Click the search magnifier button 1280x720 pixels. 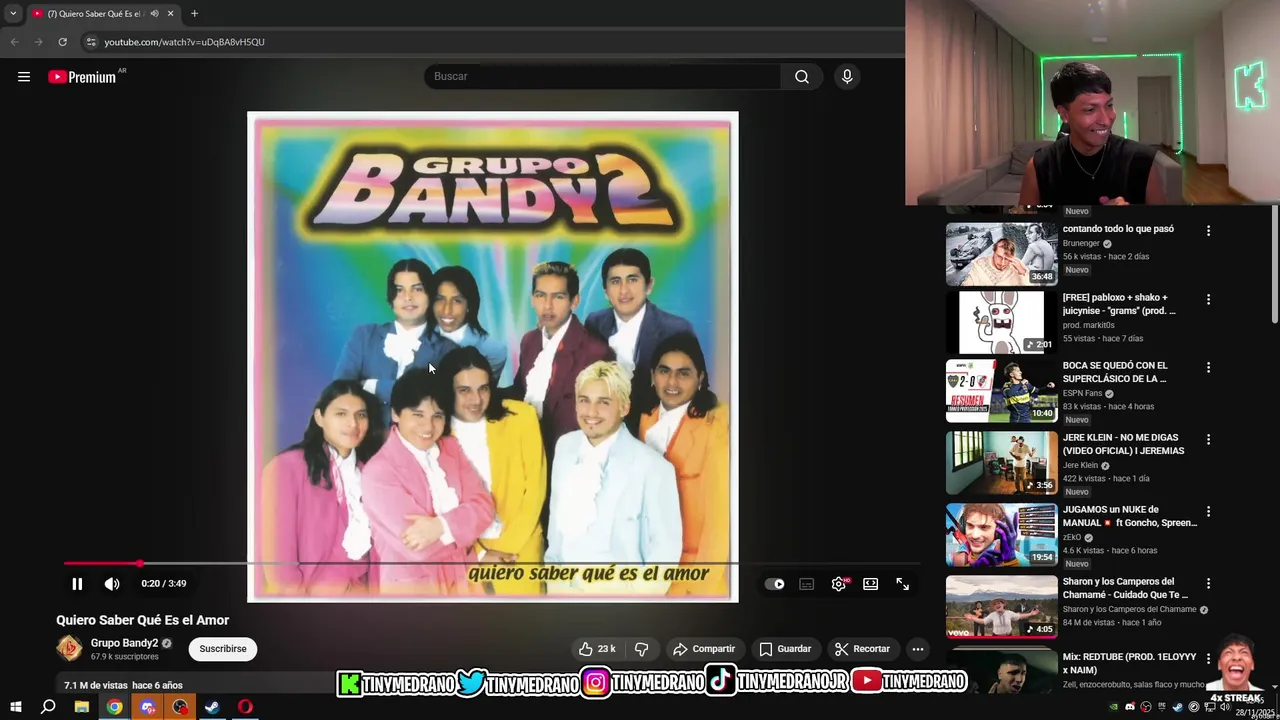click(x=802, y=77)
